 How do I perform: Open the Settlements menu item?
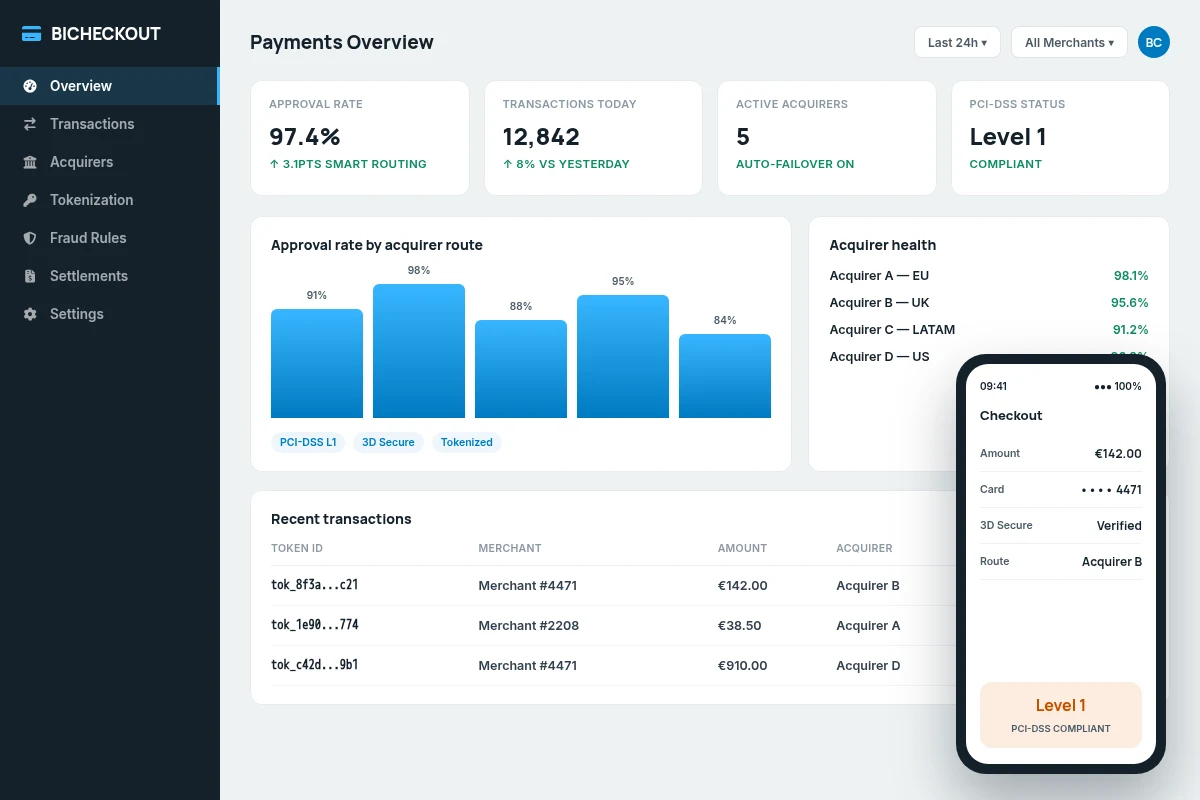tap(110, 276)
